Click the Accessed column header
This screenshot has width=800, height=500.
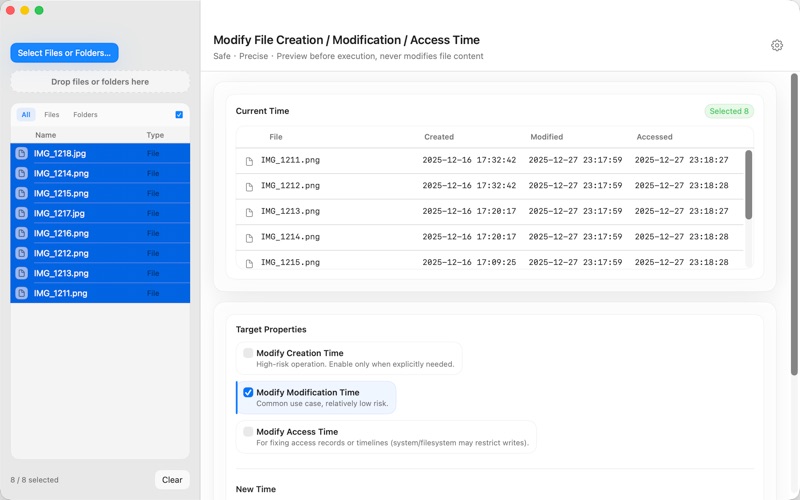(x=654, y=137)
